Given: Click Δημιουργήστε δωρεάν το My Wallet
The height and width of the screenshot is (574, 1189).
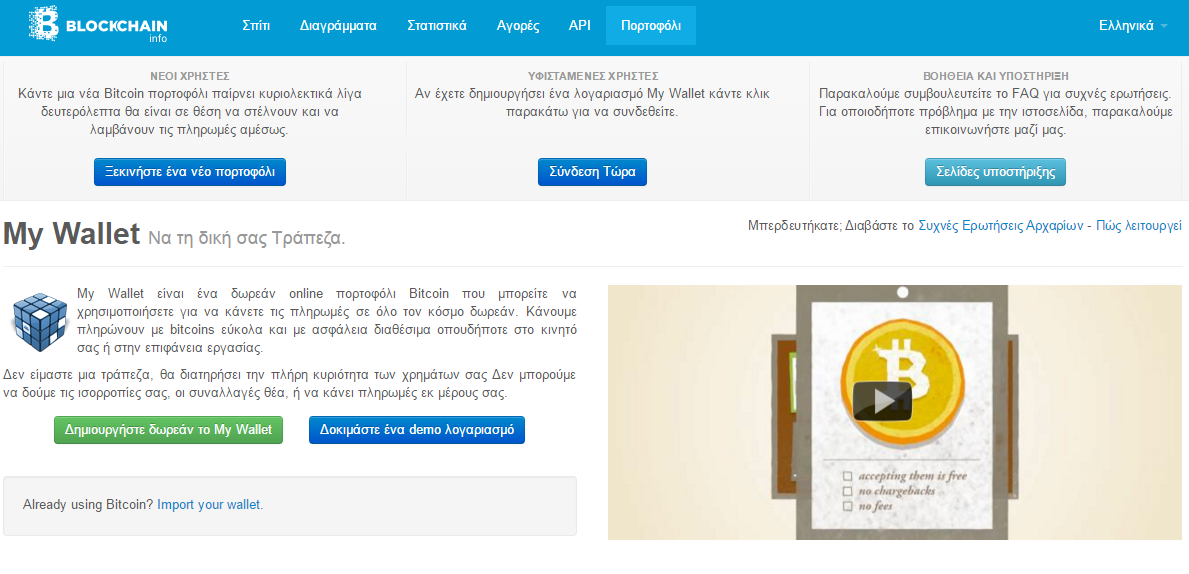Looking at the screenshot, I should pyautogui.click(x=168, y=430).
